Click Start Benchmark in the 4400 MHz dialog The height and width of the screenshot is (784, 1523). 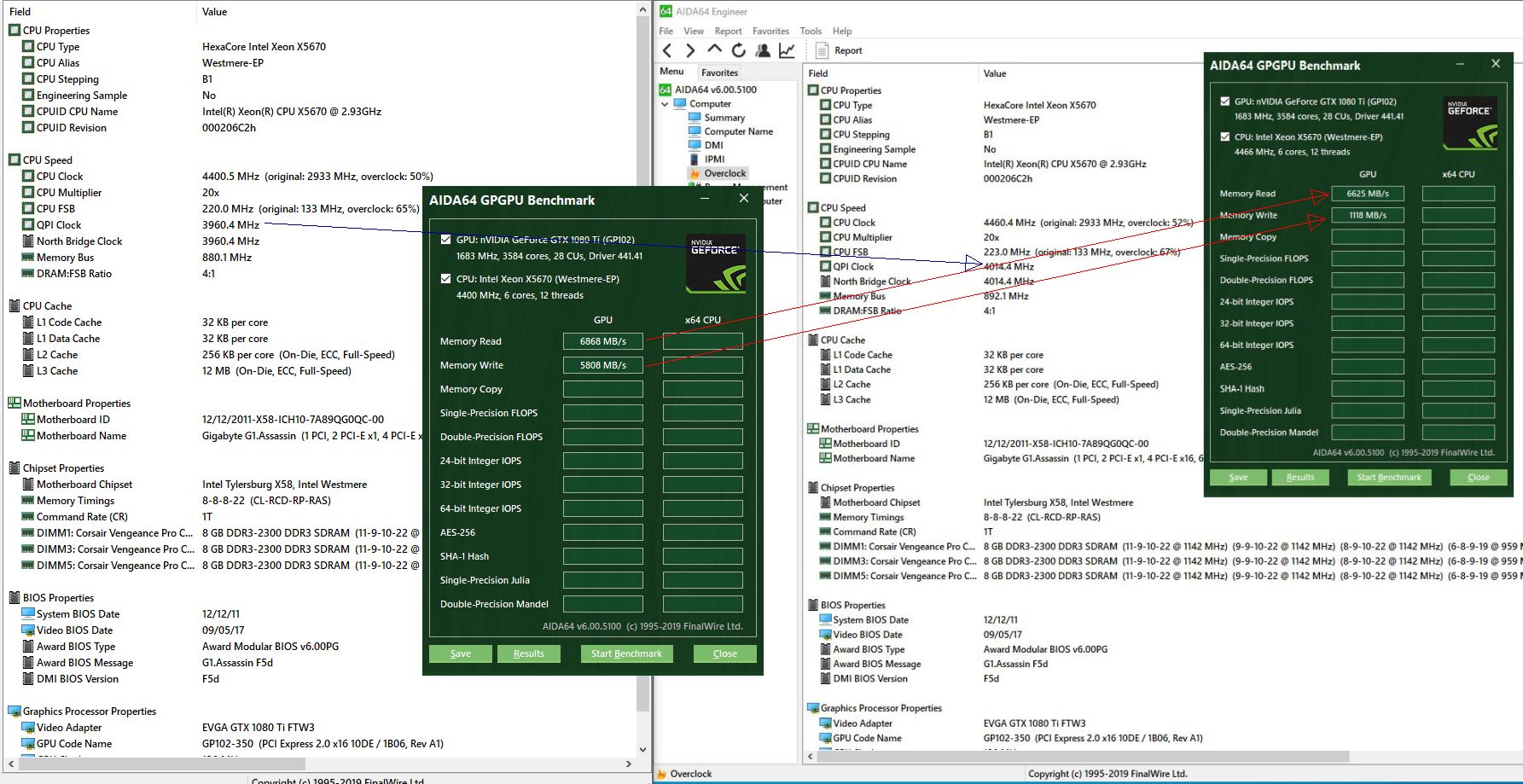point(626,653)
